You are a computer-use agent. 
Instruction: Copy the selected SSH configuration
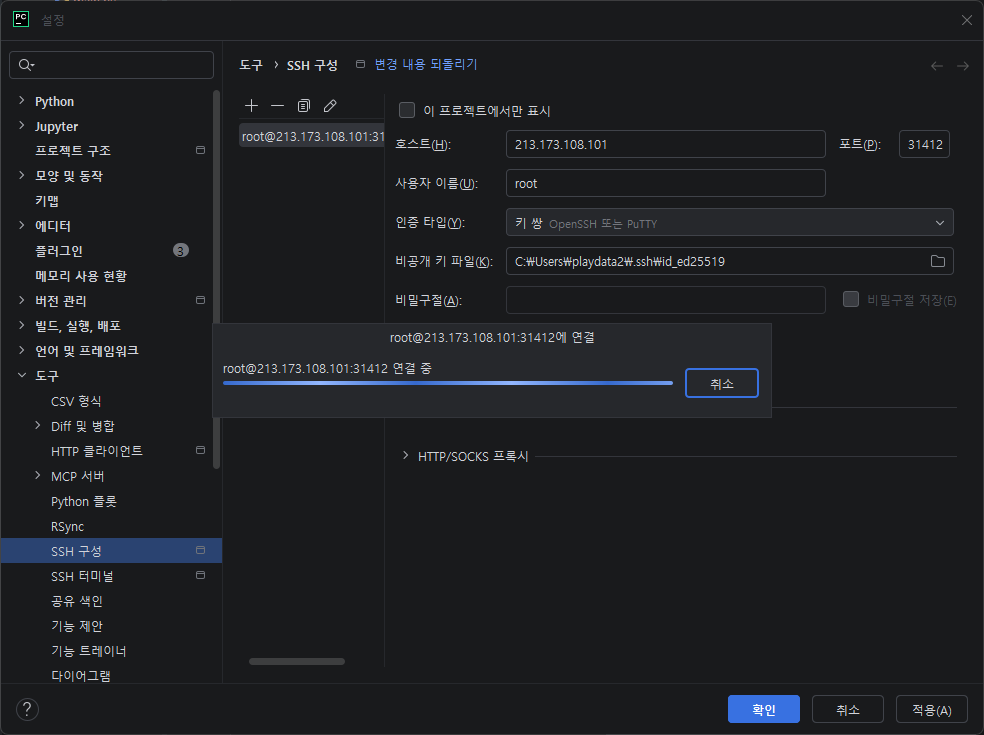[304, 105]
